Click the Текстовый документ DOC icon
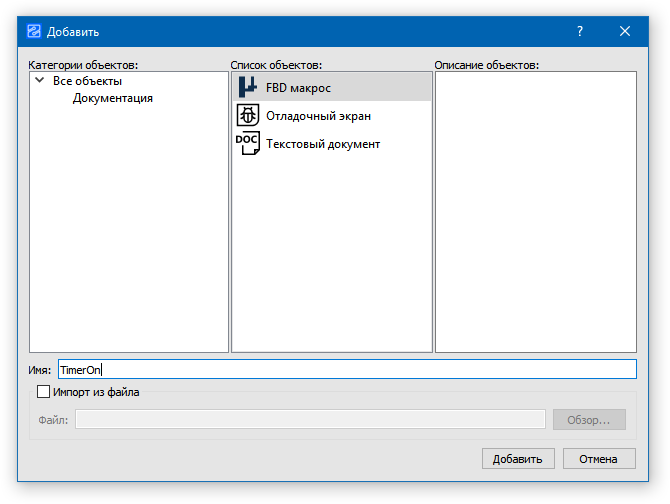Viewport: 670px width, 504px height. click(248, 144)
